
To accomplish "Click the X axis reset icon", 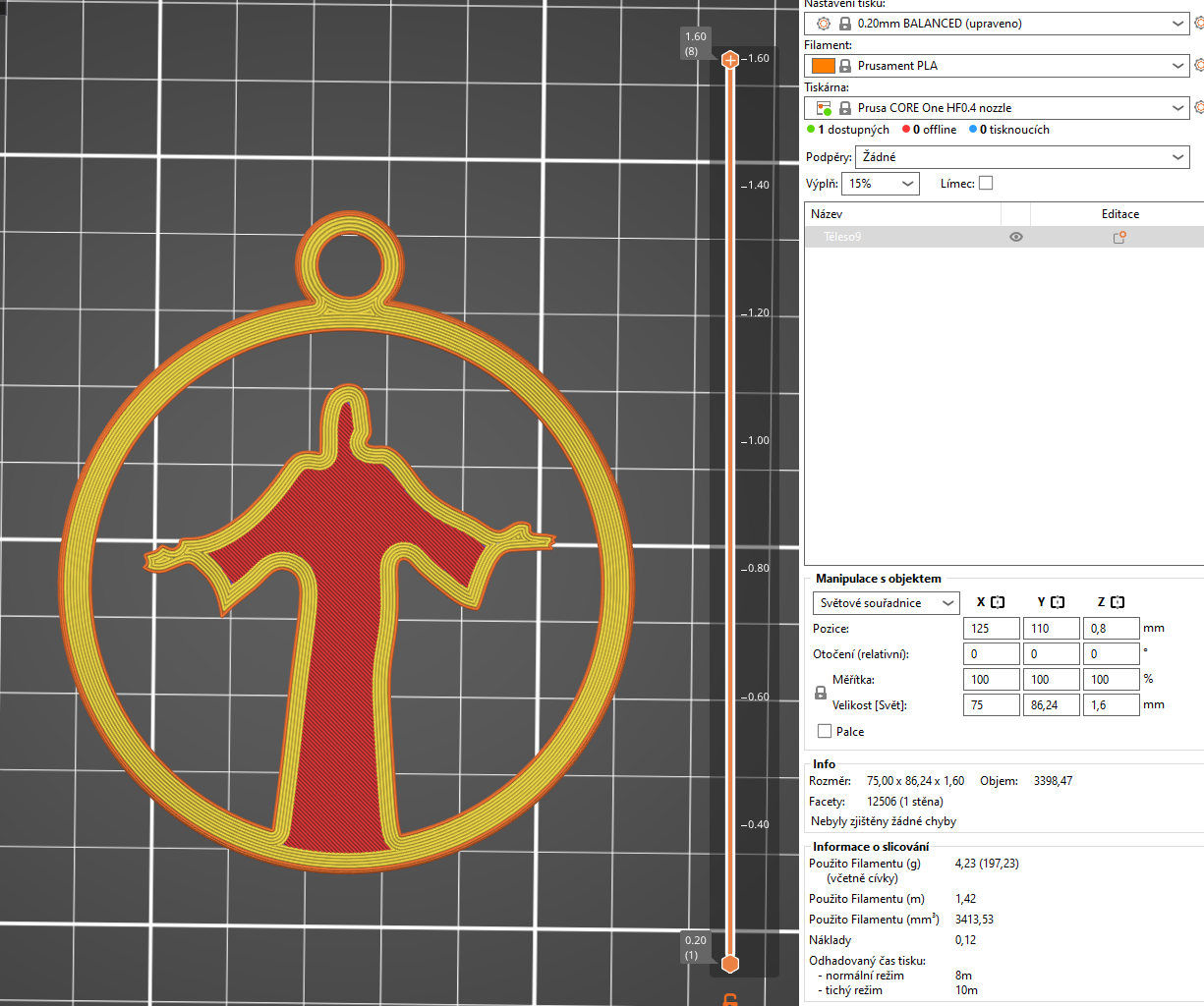I will tap(998, 602).
